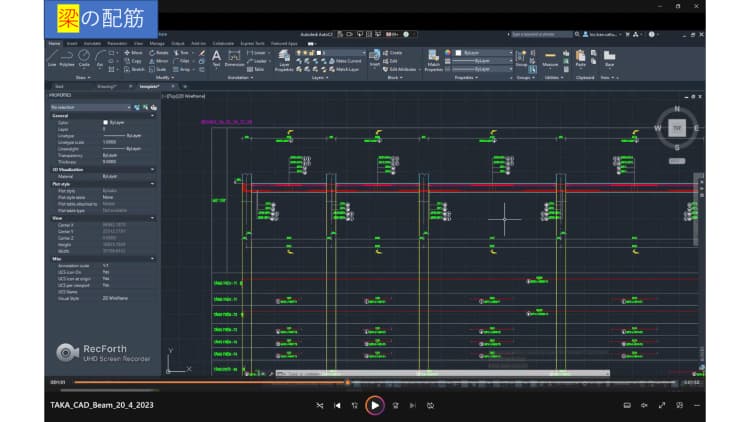Click the TOP face of the ViewCube

[x=676, y=128]
